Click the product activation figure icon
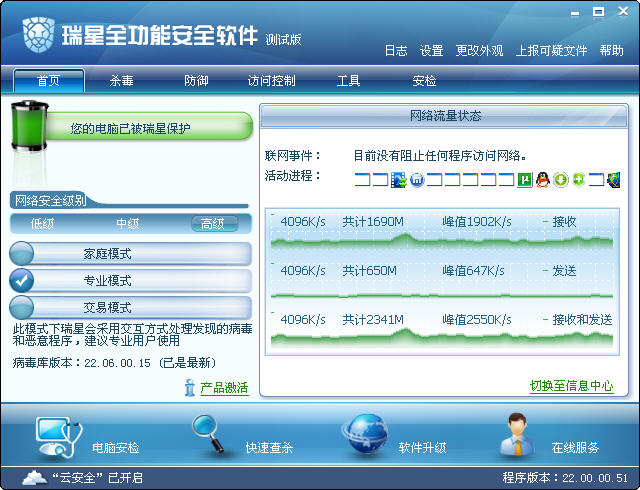 click(x=189, y=388)
